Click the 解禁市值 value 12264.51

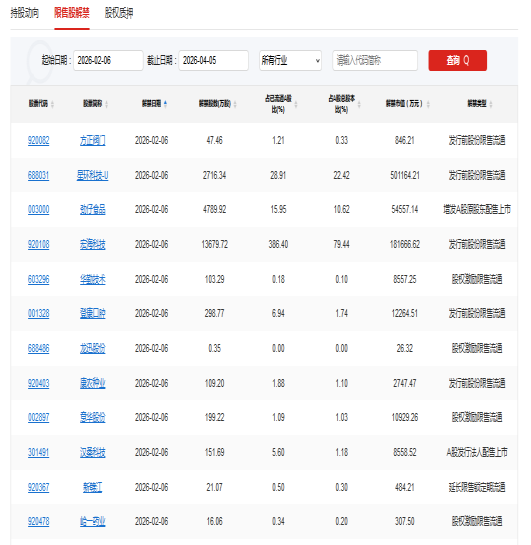pos(405,314)
